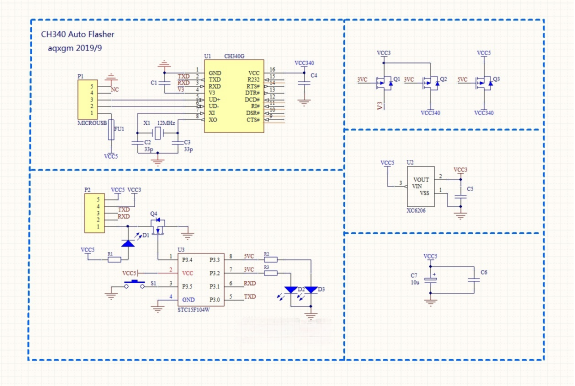
Task: Click electrolytic capacitor C7 10u
Action: pyautogui.click(x=431, y=280)
